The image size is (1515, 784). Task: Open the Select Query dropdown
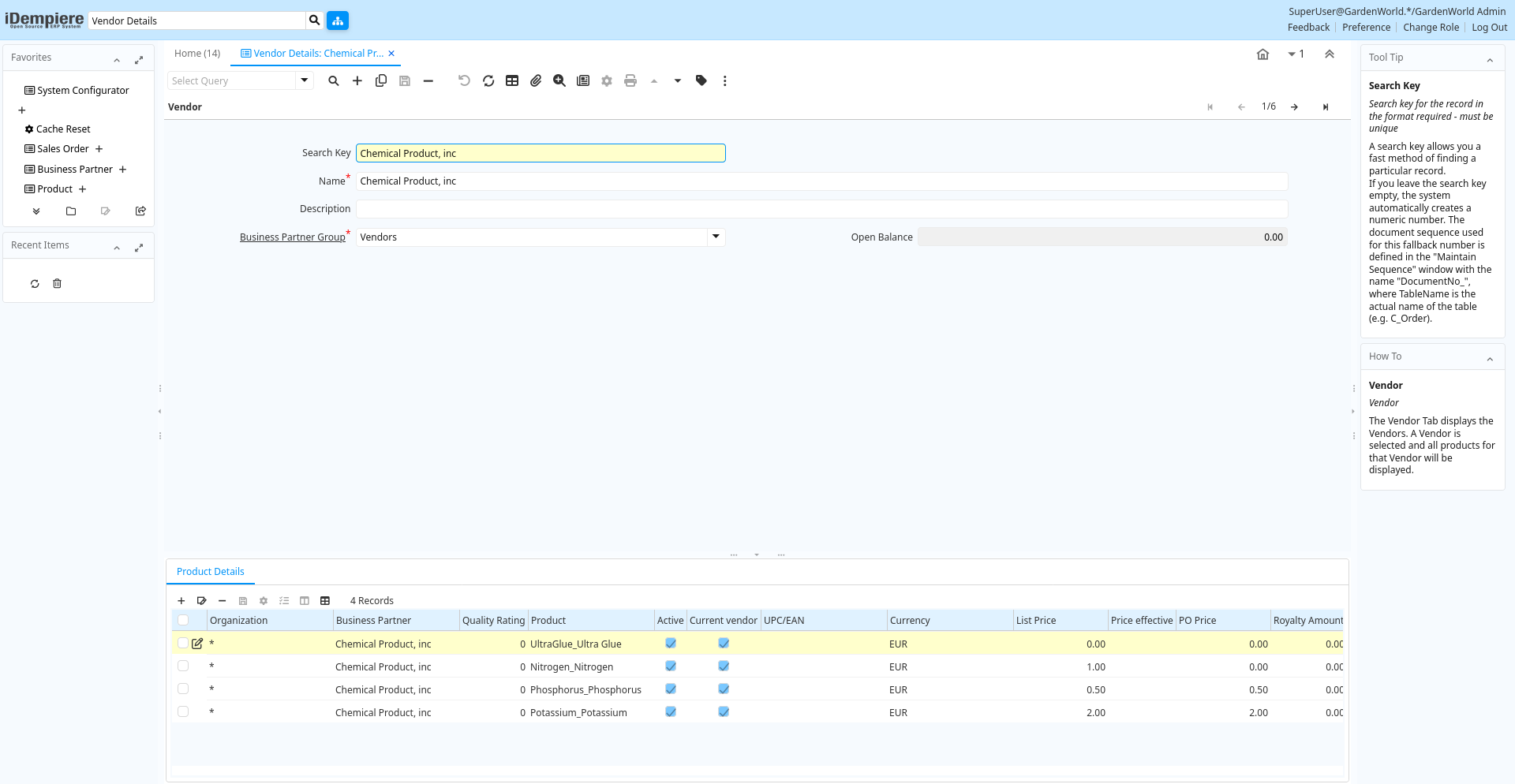[x=305, y=80]
